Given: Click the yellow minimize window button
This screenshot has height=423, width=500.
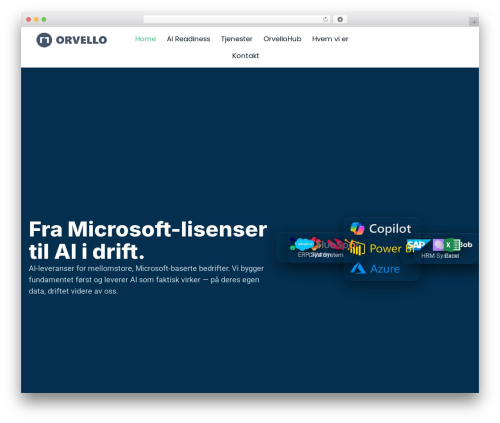Looking at the screenshot, I should coord(36,20).
